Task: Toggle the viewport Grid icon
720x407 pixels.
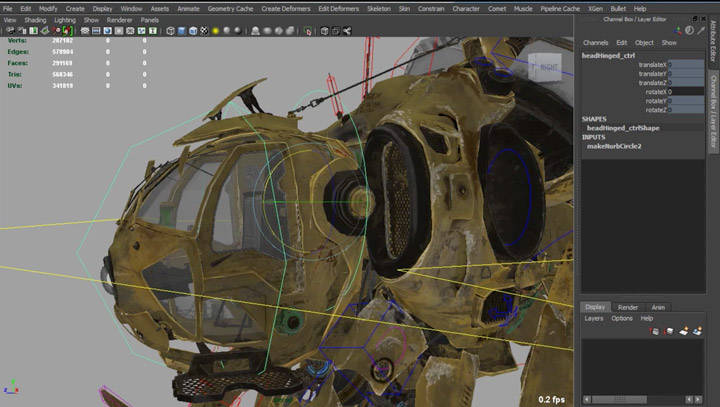Action: (85, 31)
